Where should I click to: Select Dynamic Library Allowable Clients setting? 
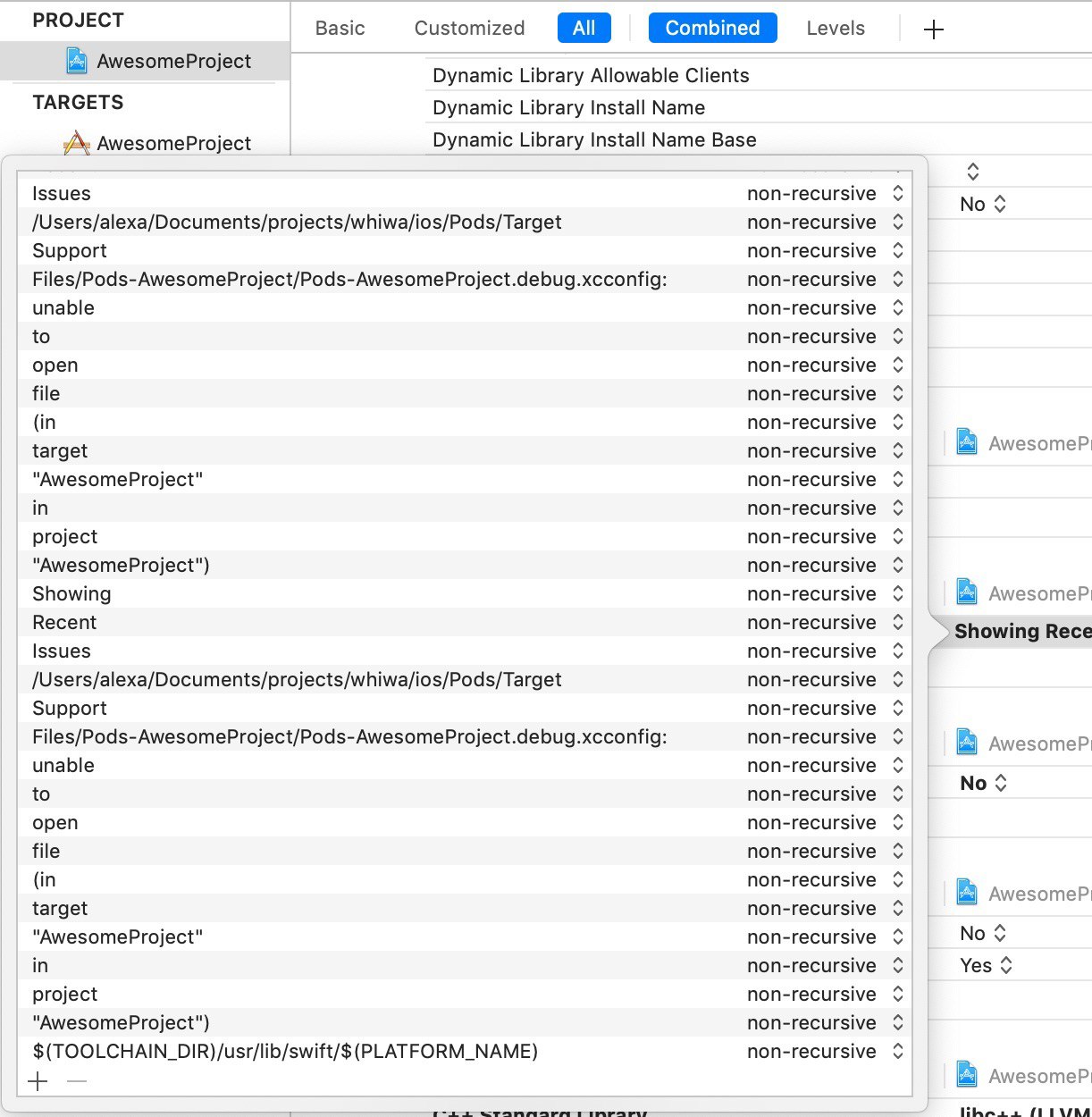pyautogui.click(x=591, y=75)
